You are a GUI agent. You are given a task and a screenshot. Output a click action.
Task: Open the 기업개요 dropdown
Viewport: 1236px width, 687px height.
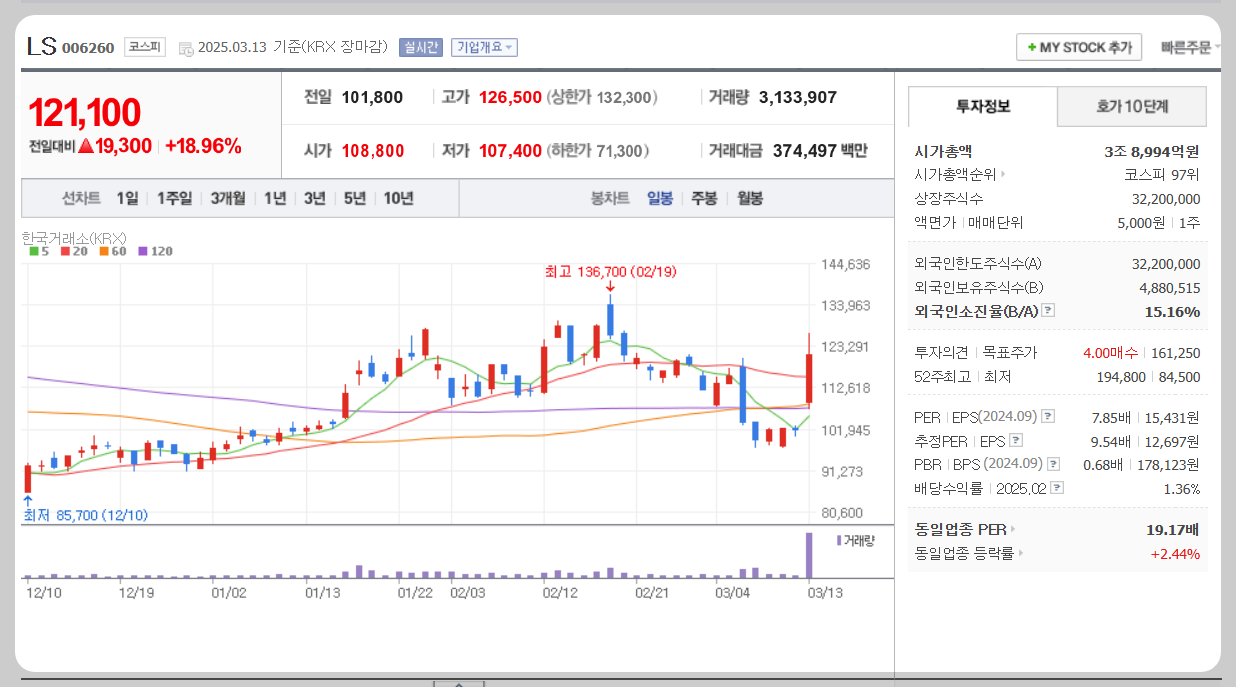484,47
